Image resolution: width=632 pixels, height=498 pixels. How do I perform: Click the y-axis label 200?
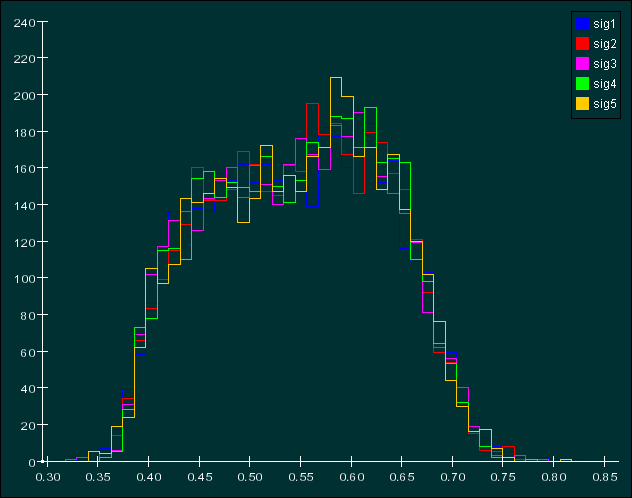[x=24, y=96]
